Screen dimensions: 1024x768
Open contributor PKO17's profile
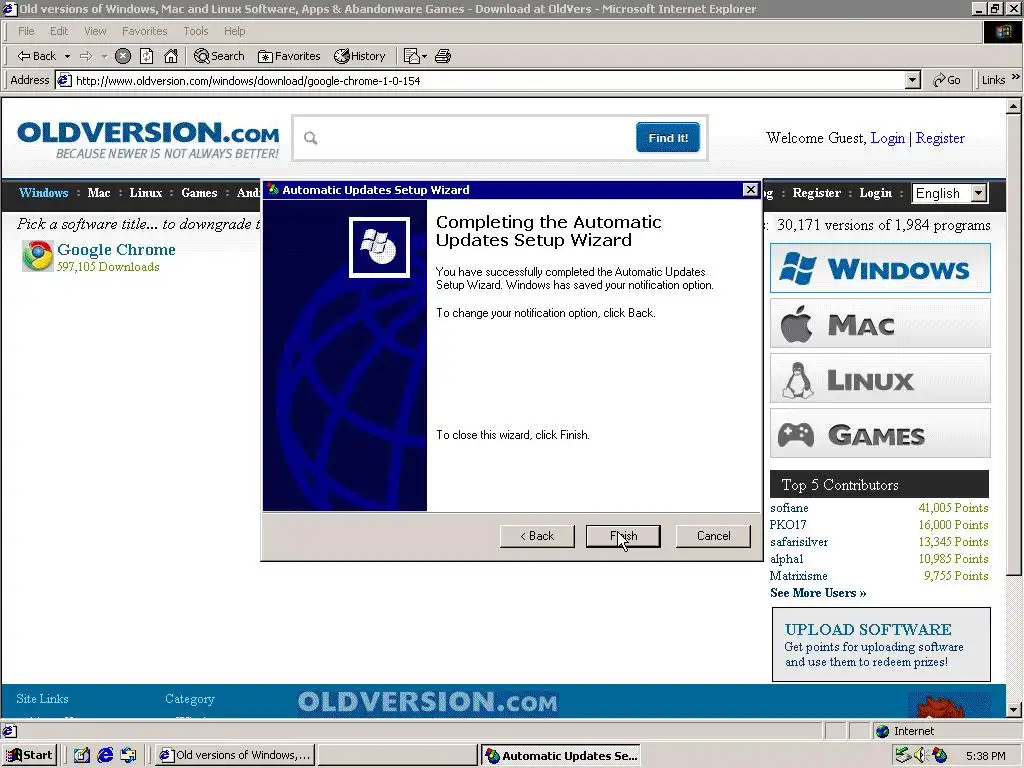coord(788,524)
